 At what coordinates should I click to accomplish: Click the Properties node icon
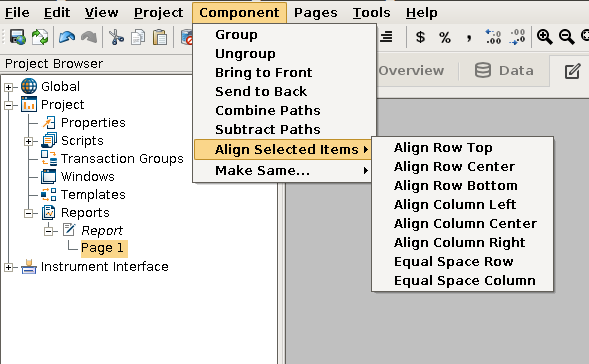coord(49,122)
